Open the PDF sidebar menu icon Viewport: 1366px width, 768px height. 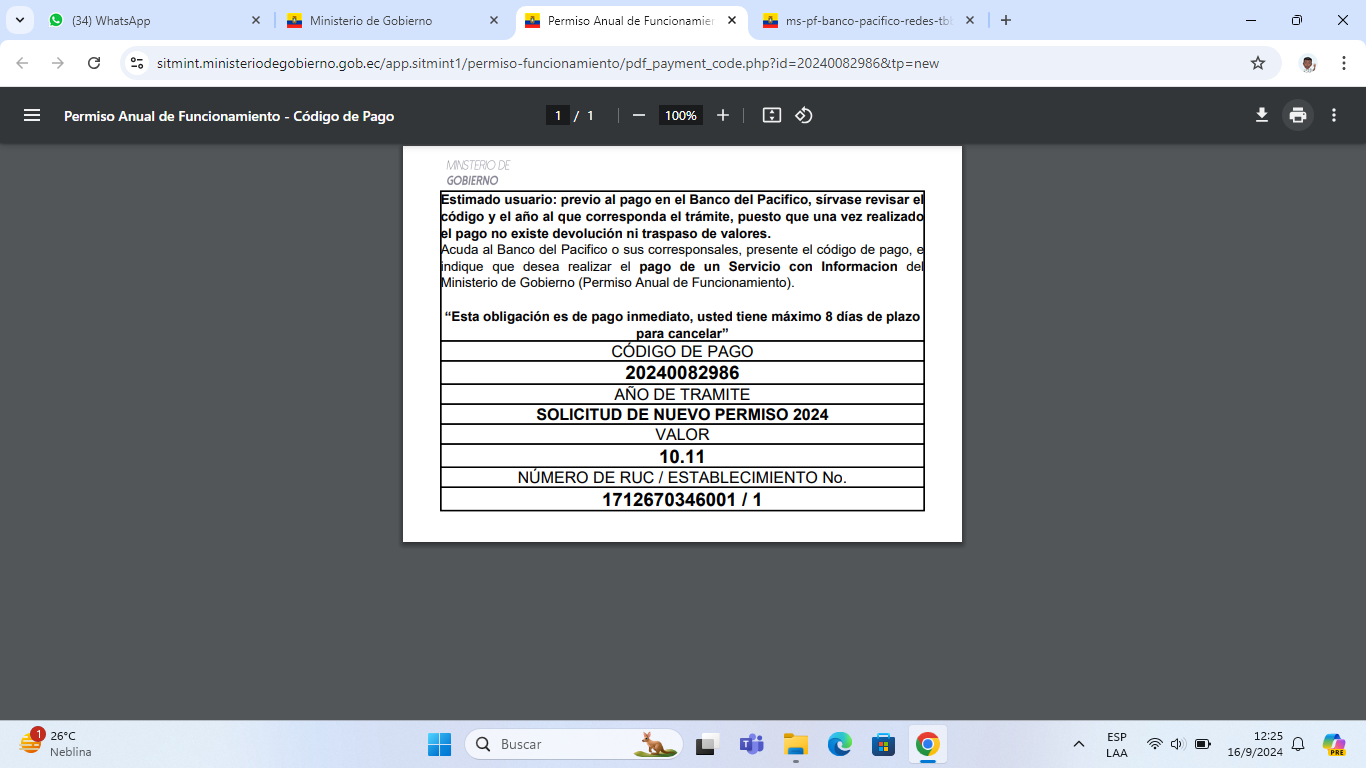coord(32,115)
